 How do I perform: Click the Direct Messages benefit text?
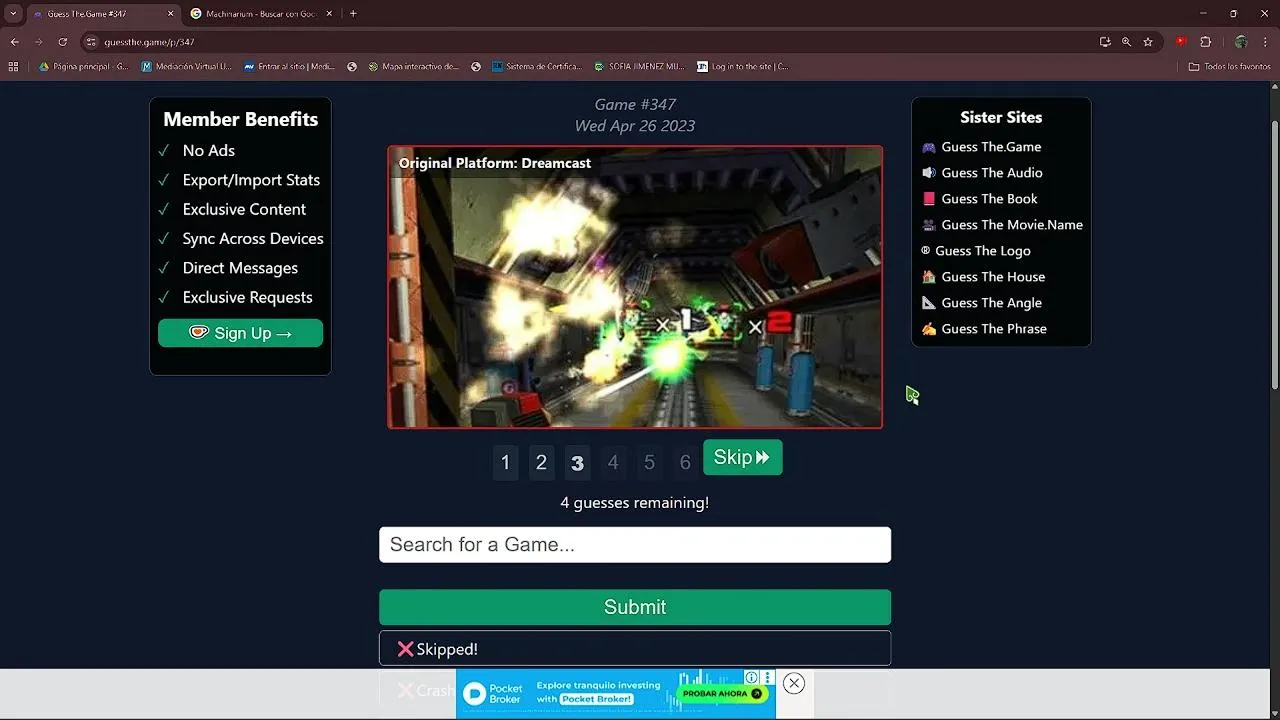pos(240,268)
